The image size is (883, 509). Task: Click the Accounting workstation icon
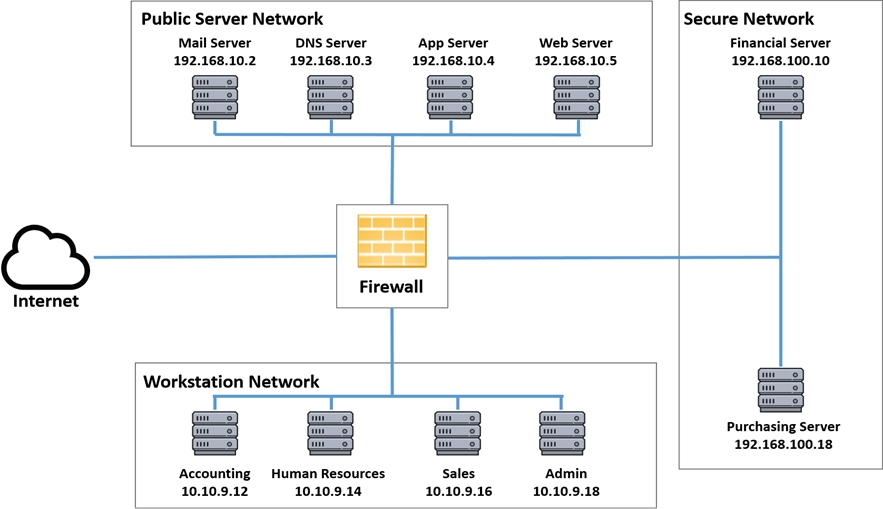click(215, 433)
